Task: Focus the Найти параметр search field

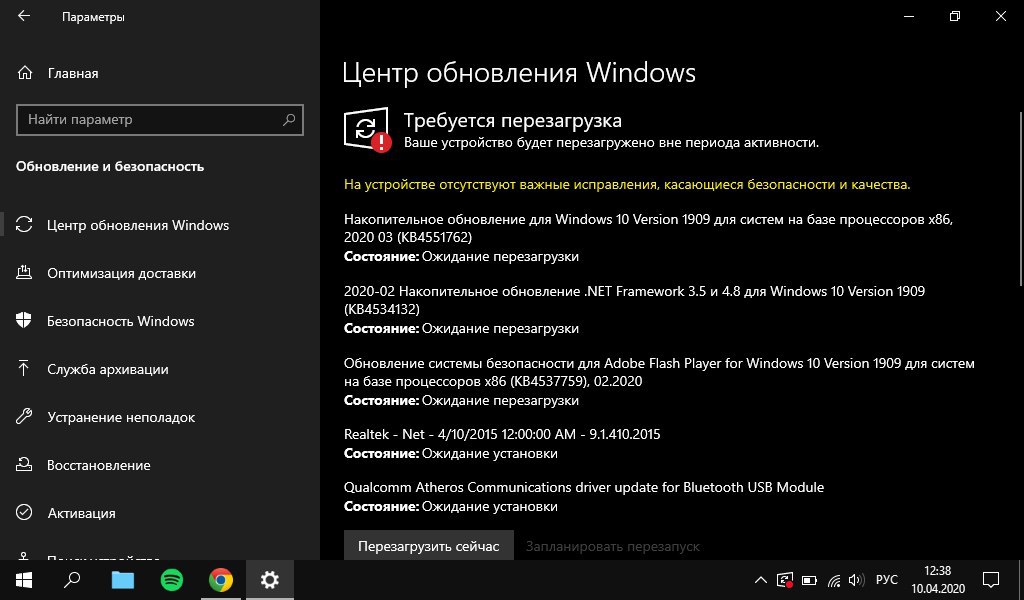Action: (159, 119)
